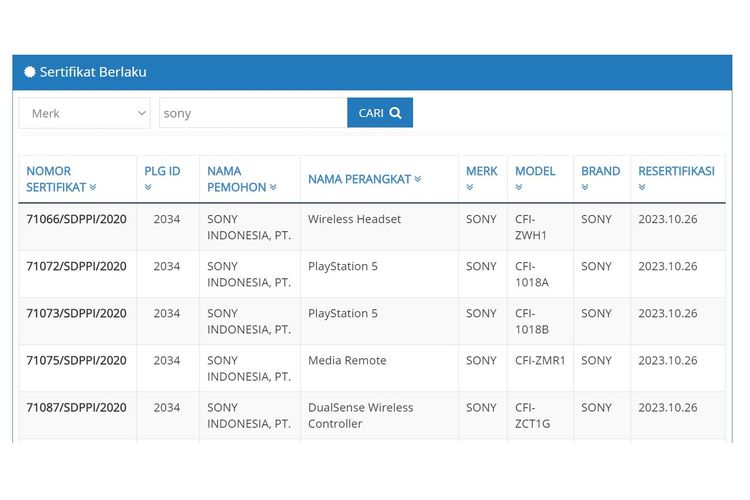Viewport: 750px width, 500px height.
Task: Click date 2023.10.26 in Media Remote row
Action: pyautogui.click(x=668, y=361)
